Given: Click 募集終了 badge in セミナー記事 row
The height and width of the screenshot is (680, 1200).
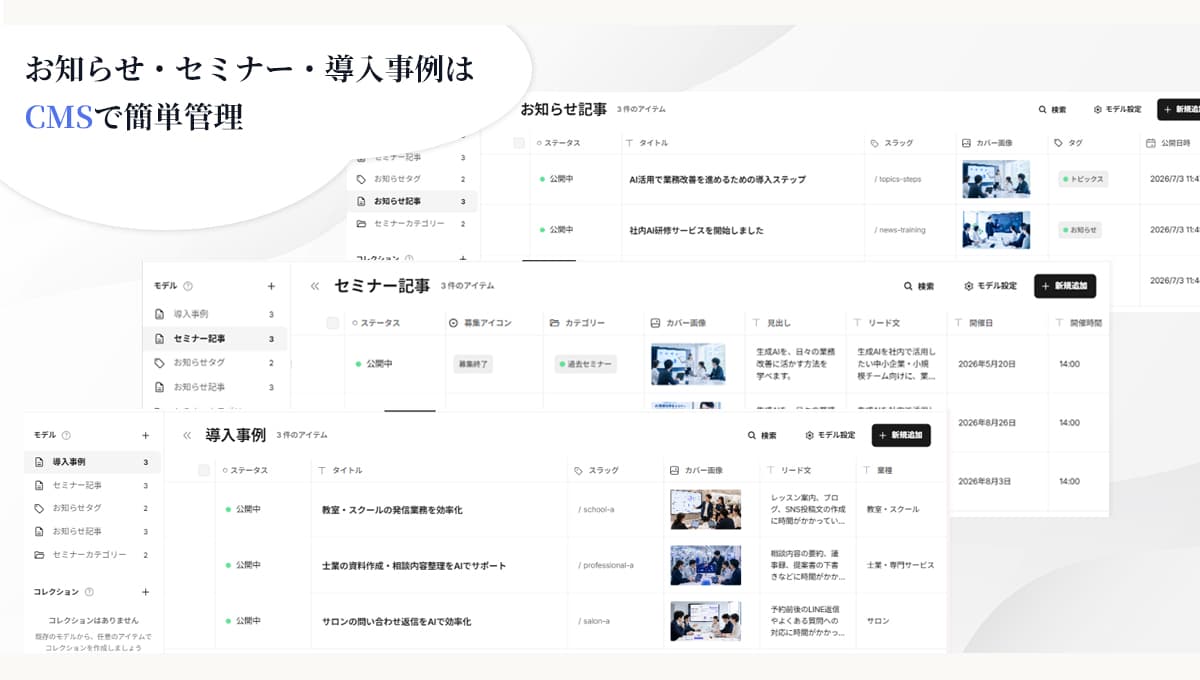Looking at the screenshot, I should pos(472,364).
